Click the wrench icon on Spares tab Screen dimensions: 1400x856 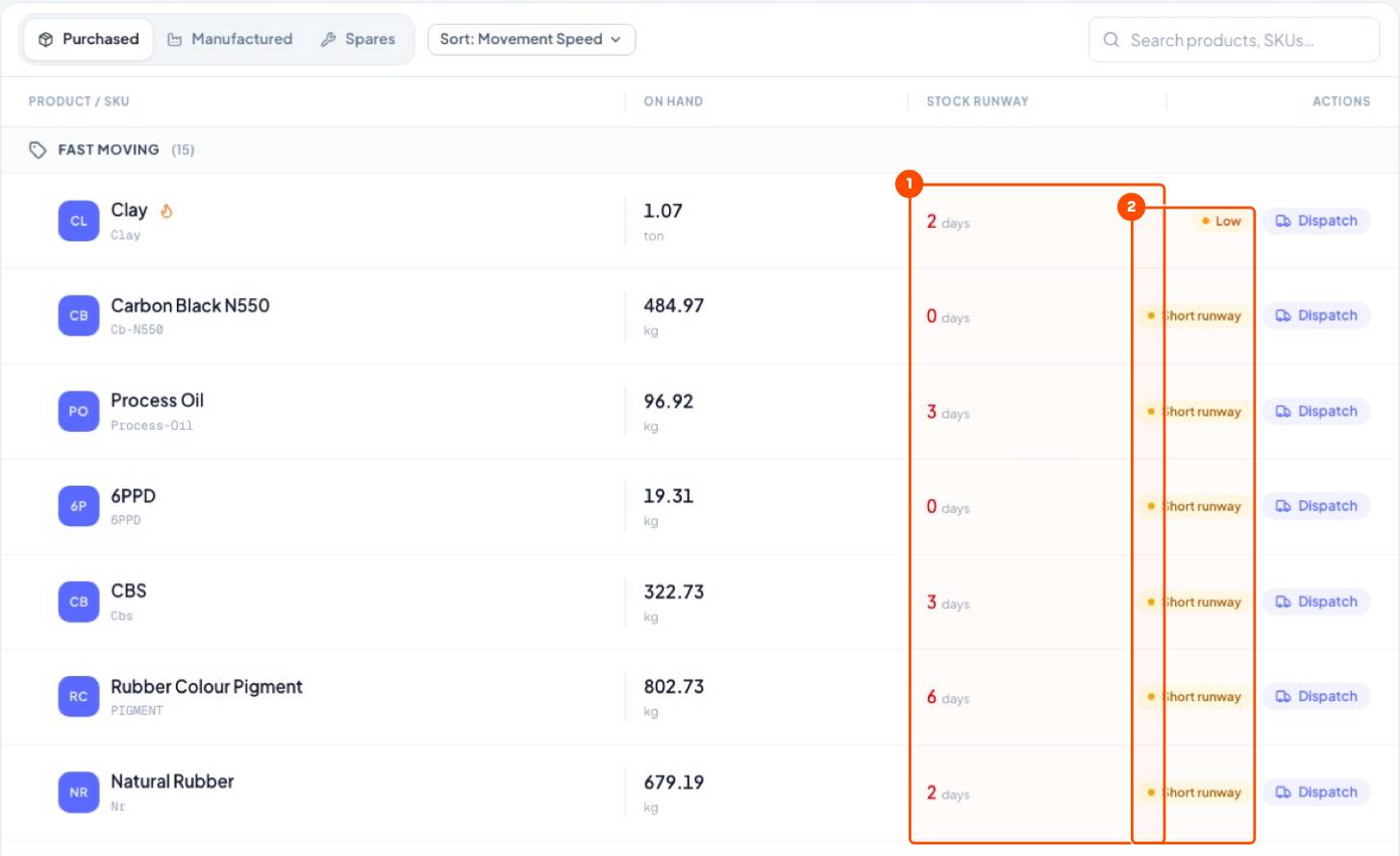click(328, 39)
